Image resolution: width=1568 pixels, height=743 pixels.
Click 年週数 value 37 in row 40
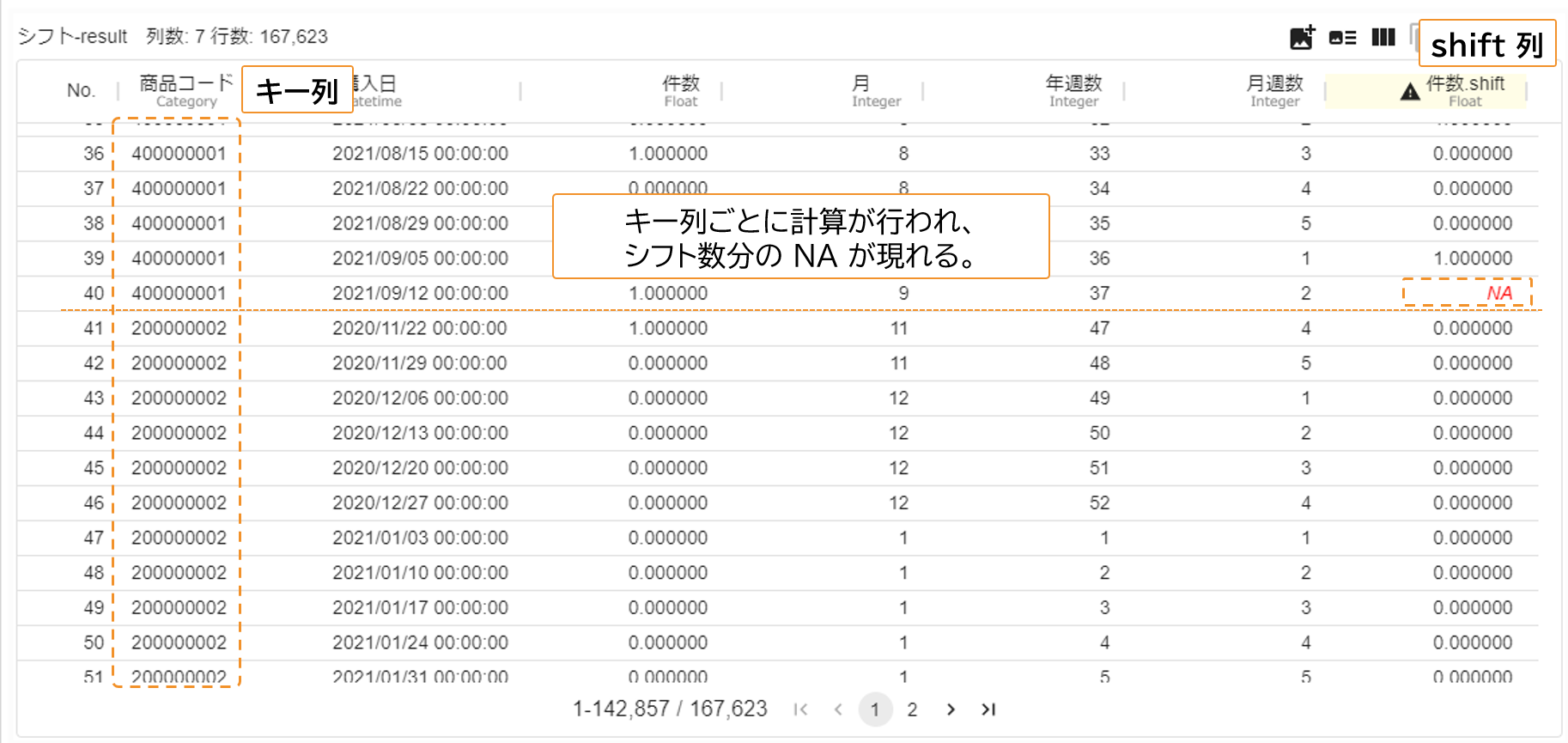pyautogui.click(x=1099, y=293)
